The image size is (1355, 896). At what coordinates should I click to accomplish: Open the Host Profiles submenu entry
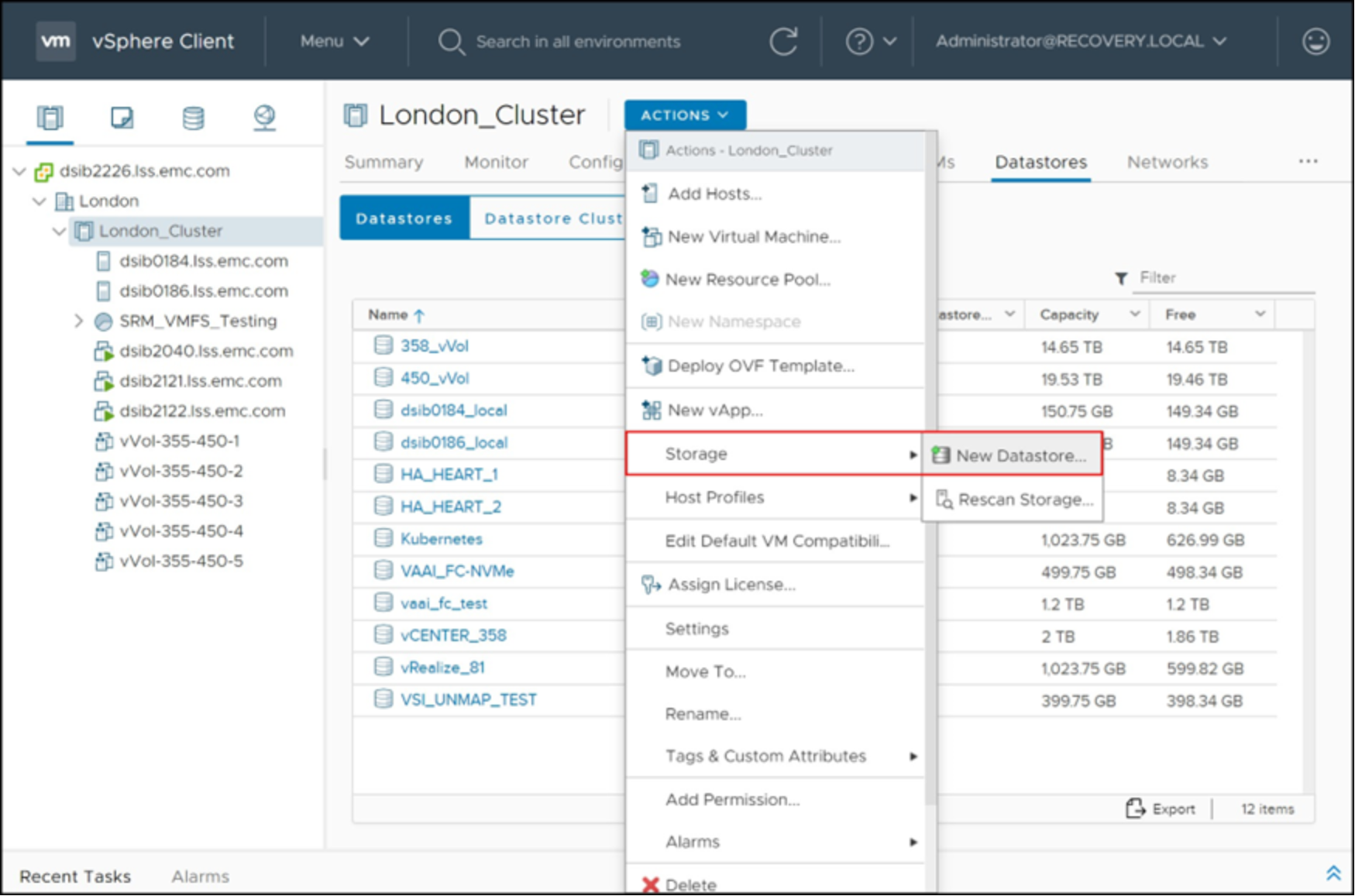click(775, 497)
